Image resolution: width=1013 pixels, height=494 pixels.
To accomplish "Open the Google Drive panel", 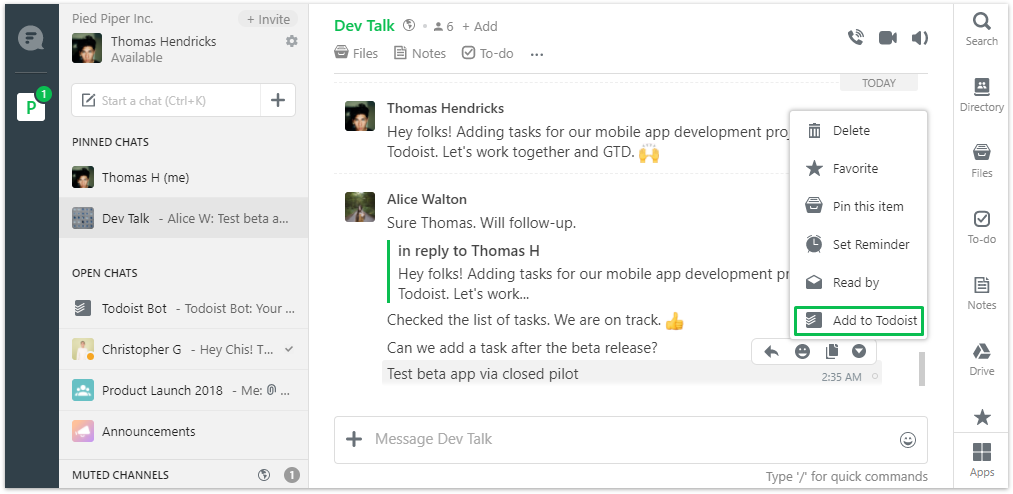I will 981,359.
